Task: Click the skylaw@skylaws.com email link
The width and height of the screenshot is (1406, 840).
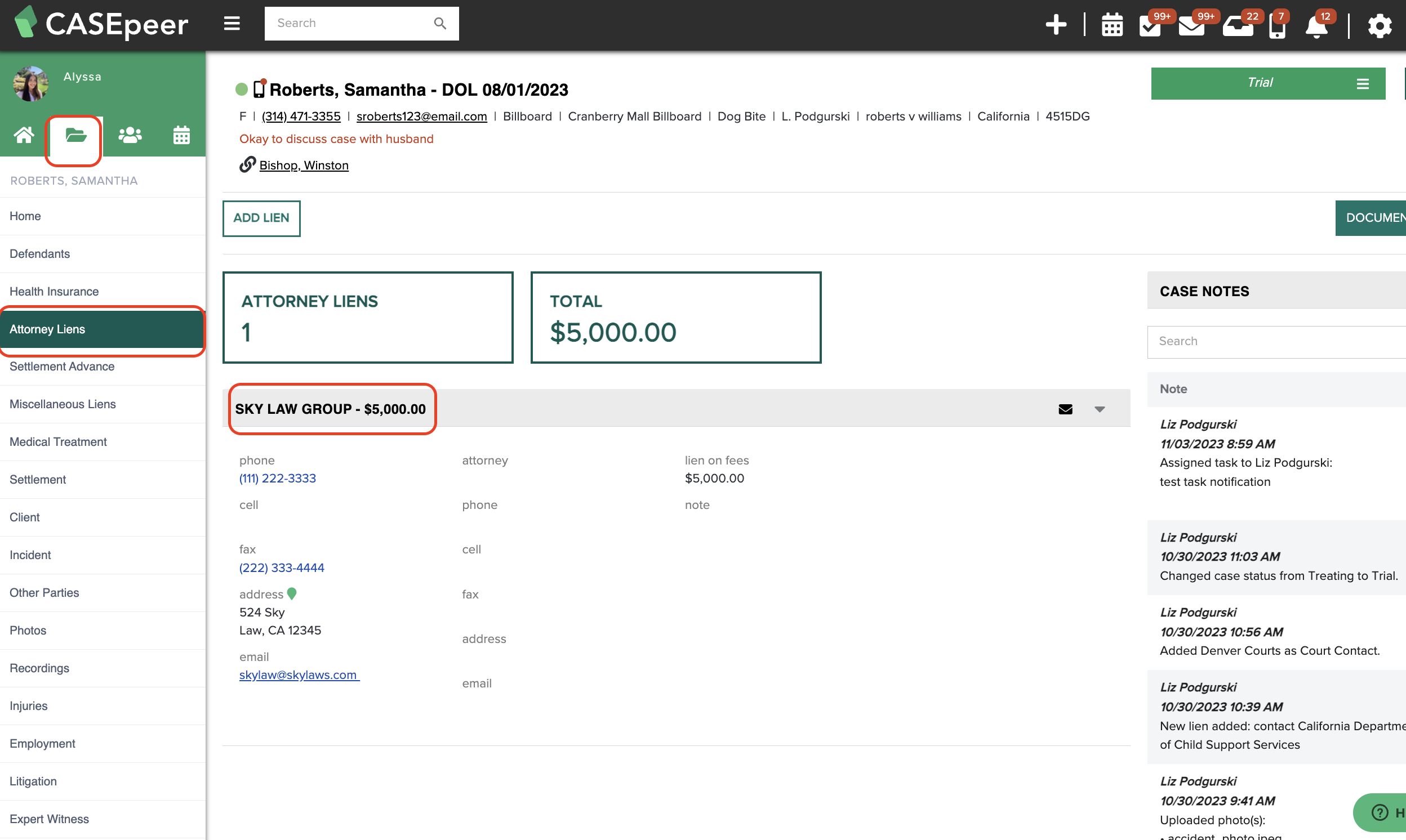Action: [x=299, y=674]
